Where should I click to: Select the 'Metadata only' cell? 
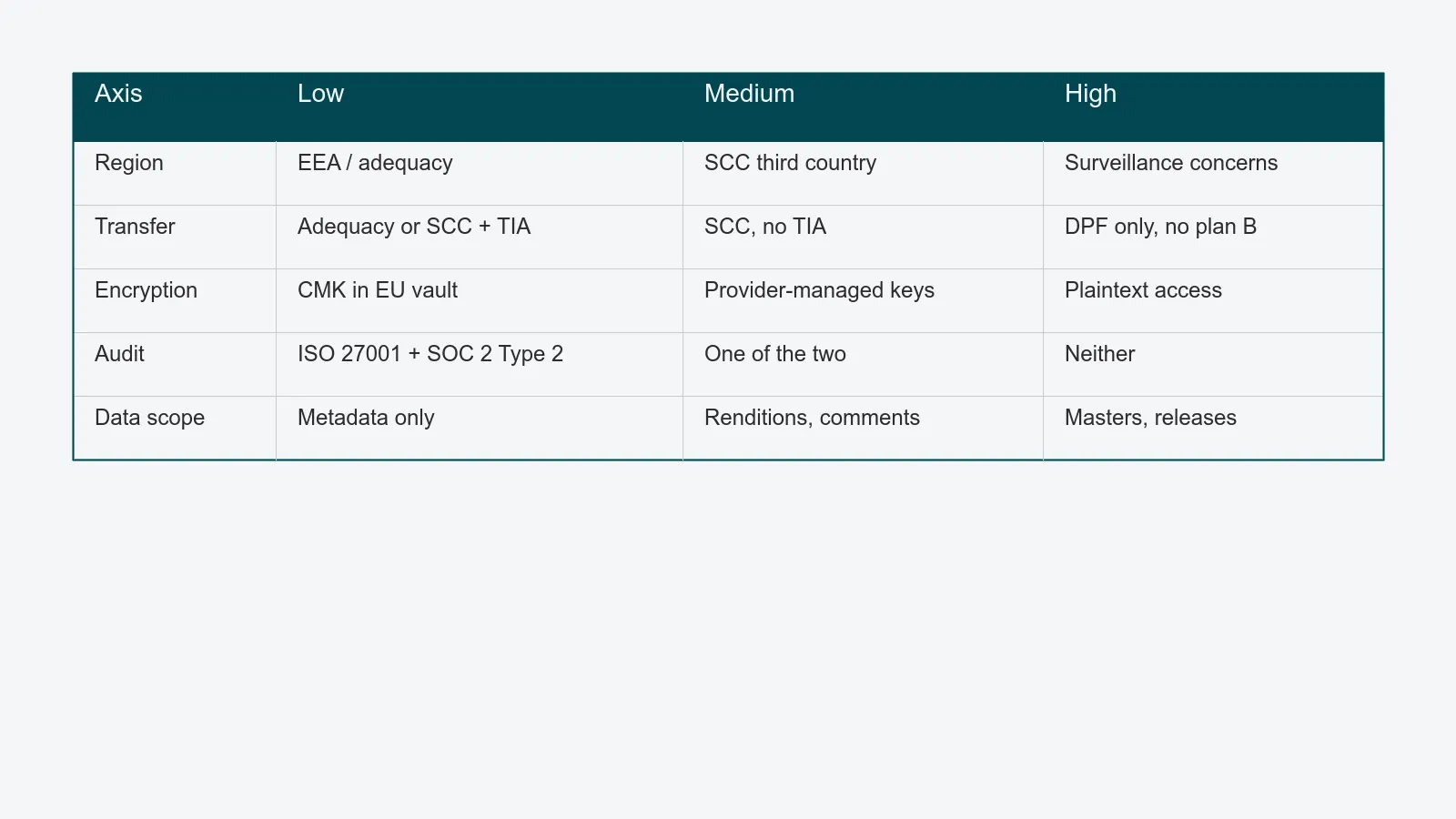pos(480,428)
